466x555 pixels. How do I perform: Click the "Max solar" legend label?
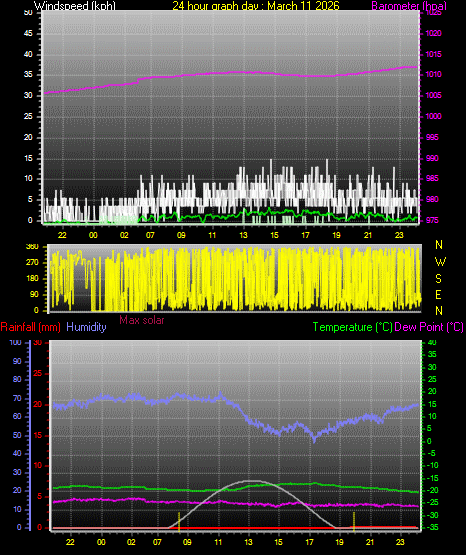point(142,320)
